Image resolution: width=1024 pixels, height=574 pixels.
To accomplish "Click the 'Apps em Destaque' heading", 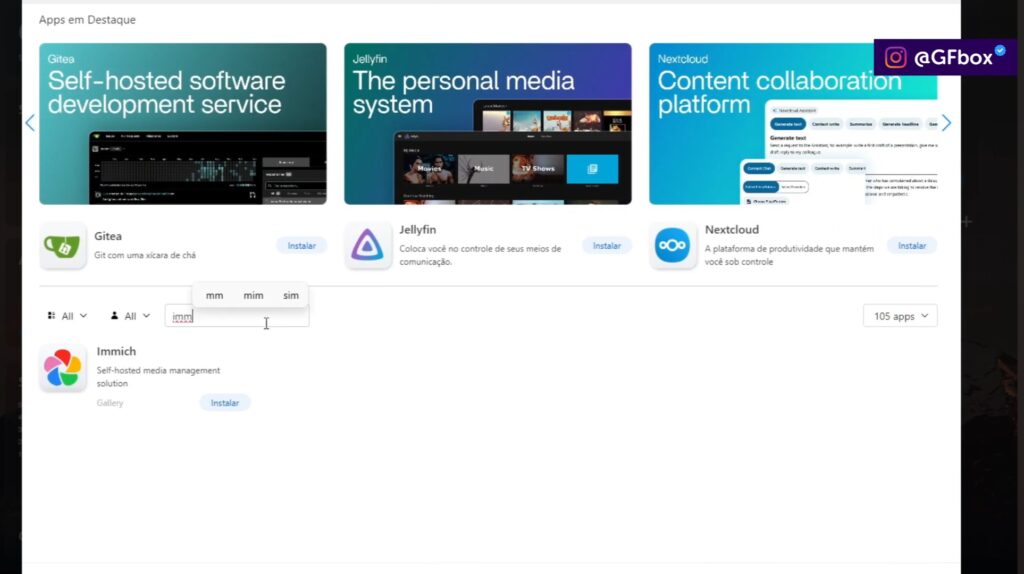I will (87, 20).
